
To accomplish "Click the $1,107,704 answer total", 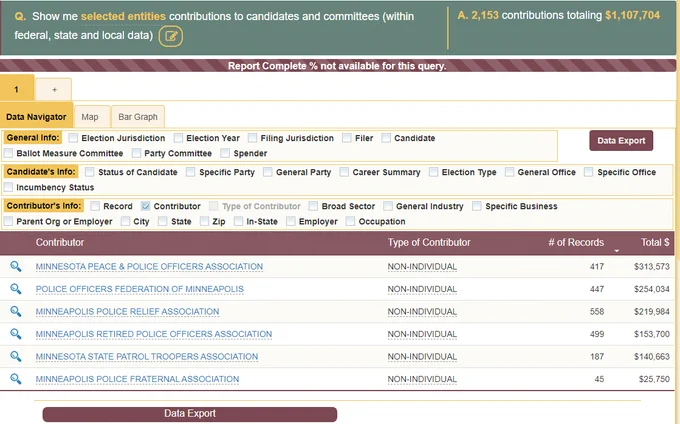I will [x=632, y=15].
